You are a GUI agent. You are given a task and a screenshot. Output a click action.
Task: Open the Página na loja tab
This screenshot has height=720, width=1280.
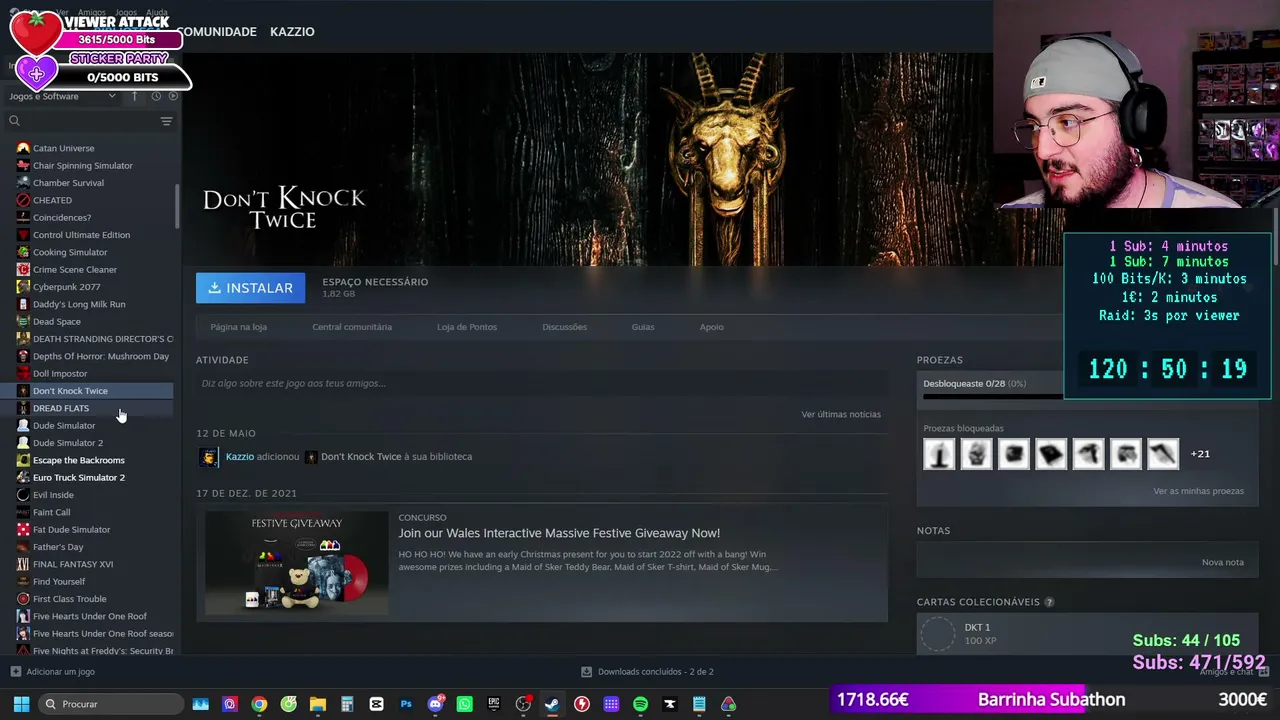[x=239, y=327]
